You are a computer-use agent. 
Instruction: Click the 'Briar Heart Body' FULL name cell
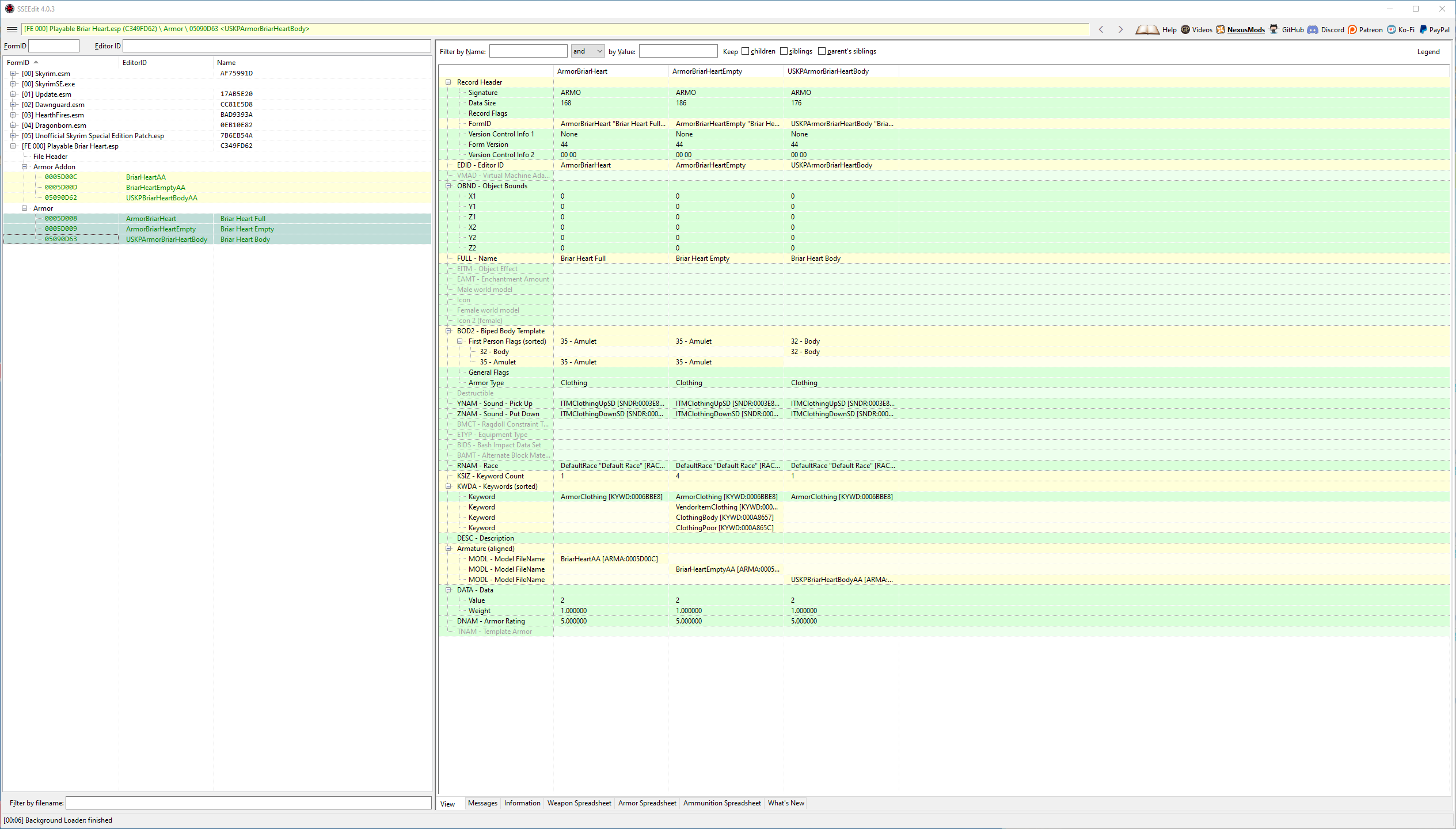(x=841, y=258)
